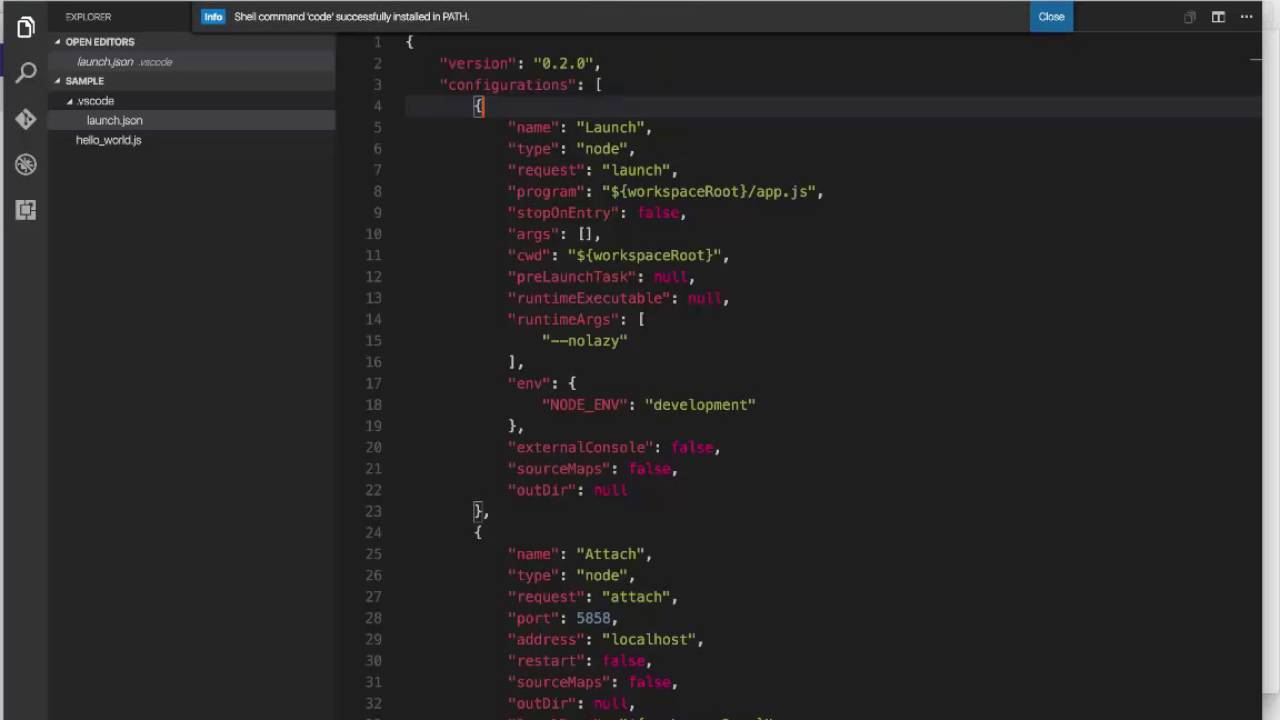The image size is (1280, 720).
Task: Click the "runtimeArgs": [ line
Action: [576, 320]
